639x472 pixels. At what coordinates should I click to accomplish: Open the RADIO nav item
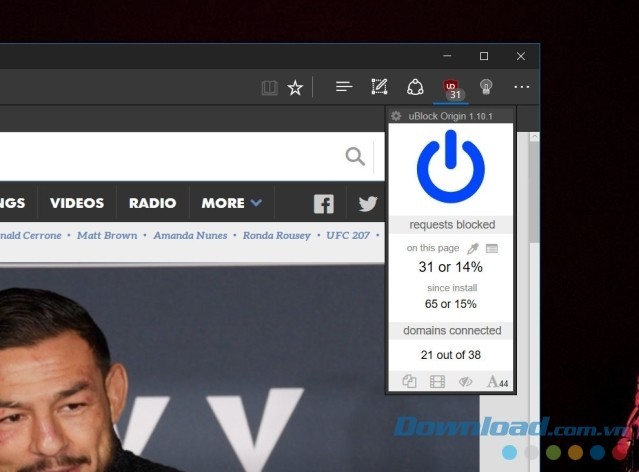pos(152,203)
